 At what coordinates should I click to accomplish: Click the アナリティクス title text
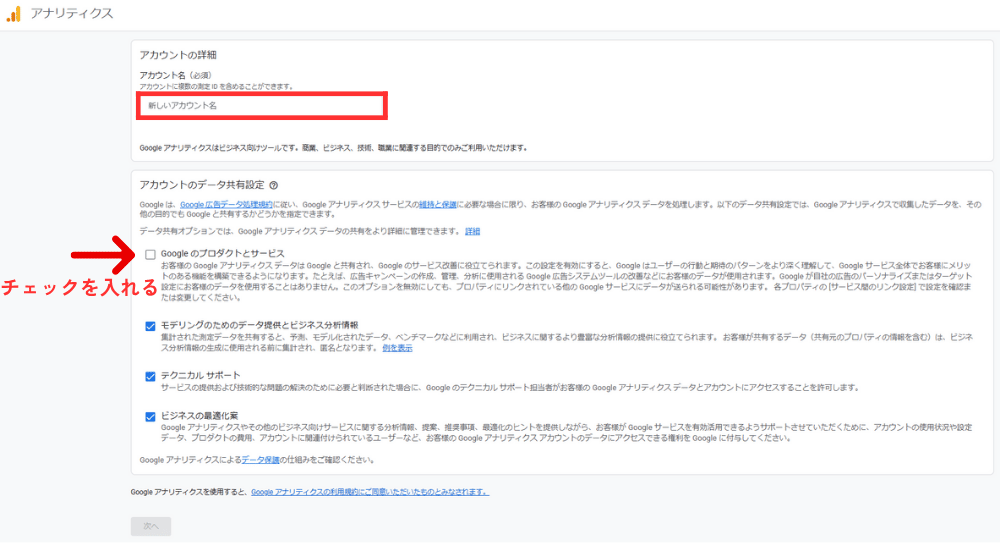tap(72, 13)
